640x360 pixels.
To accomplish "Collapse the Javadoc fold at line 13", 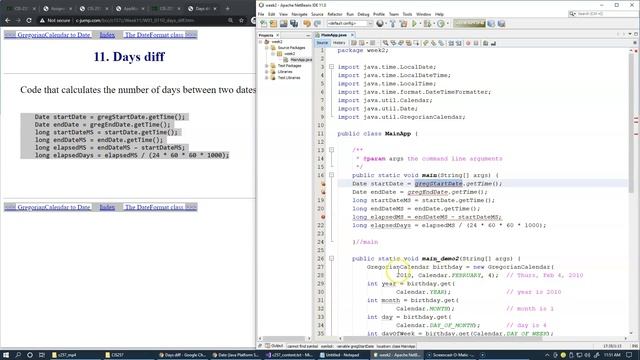I will point(331,150).
